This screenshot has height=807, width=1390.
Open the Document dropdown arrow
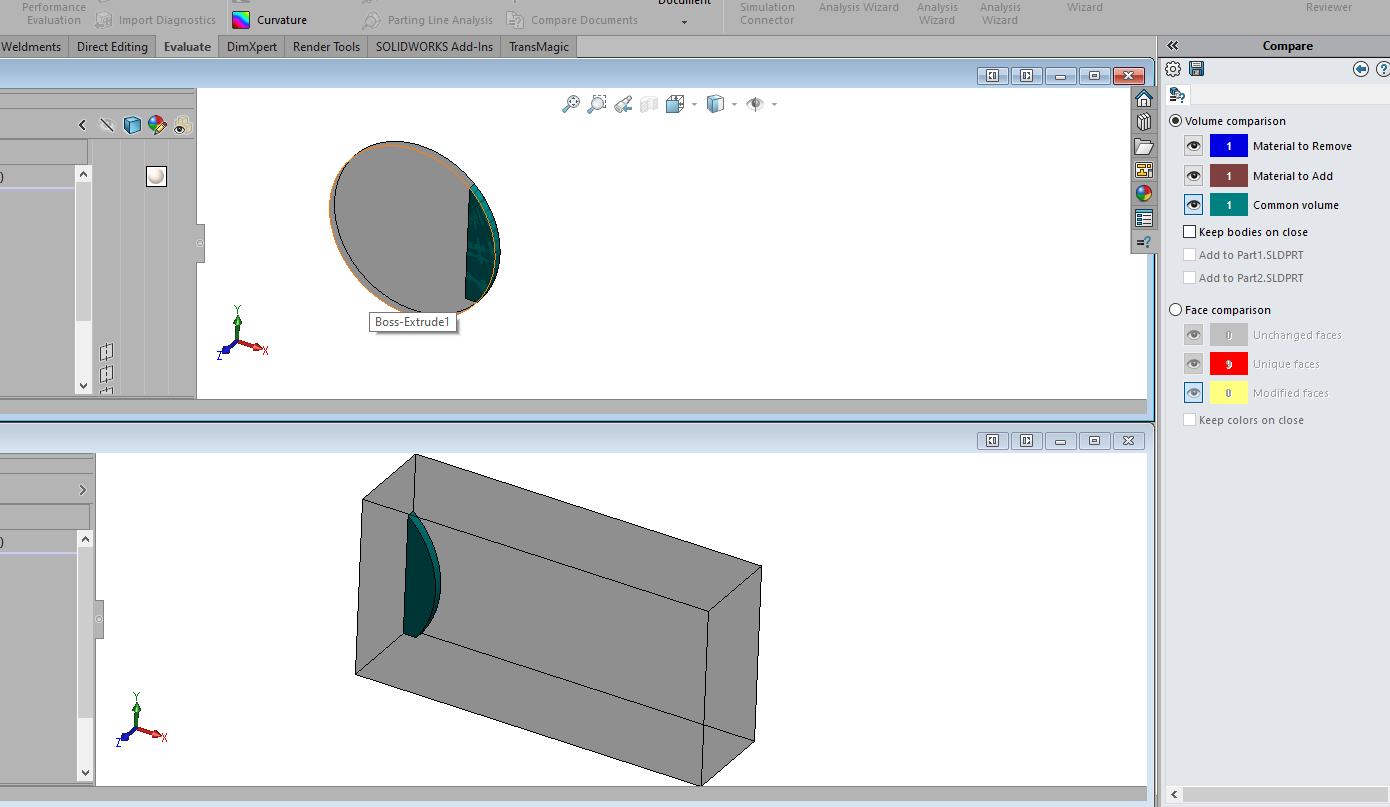685,21
